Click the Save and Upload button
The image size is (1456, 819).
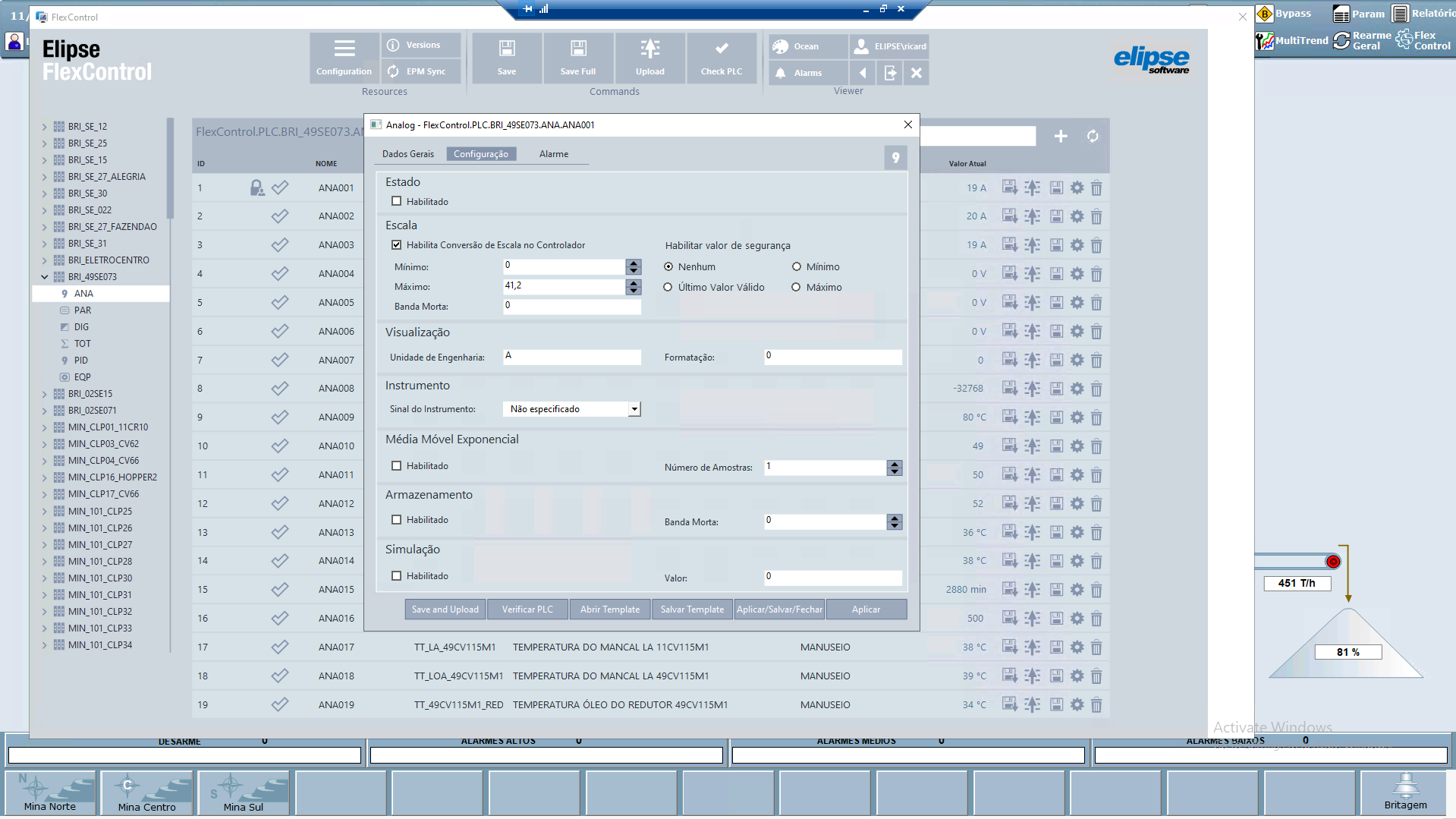click(445, 610)
